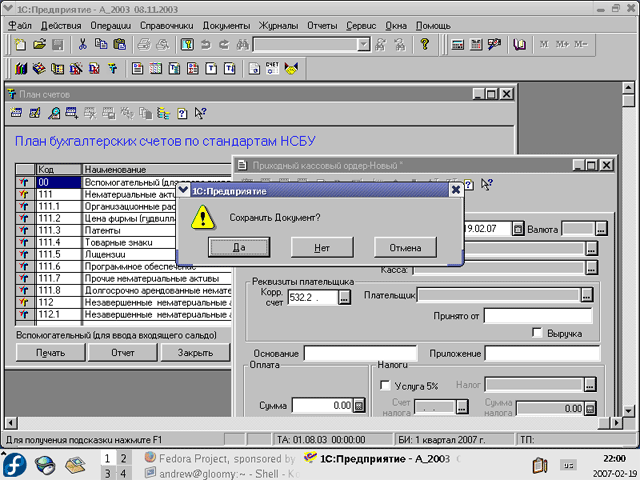Open the Fedora start menu icon
Viewport: 640px width, 480px height.
coord(14,465)
